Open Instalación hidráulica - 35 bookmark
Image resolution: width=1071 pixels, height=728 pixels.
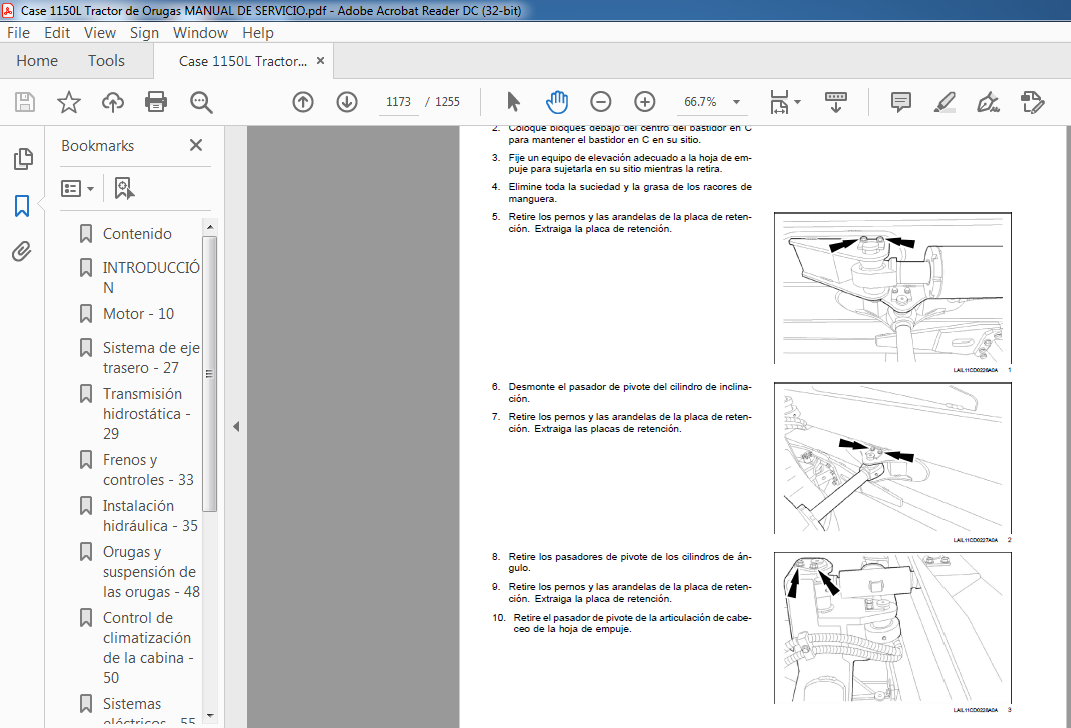[150, 515]
